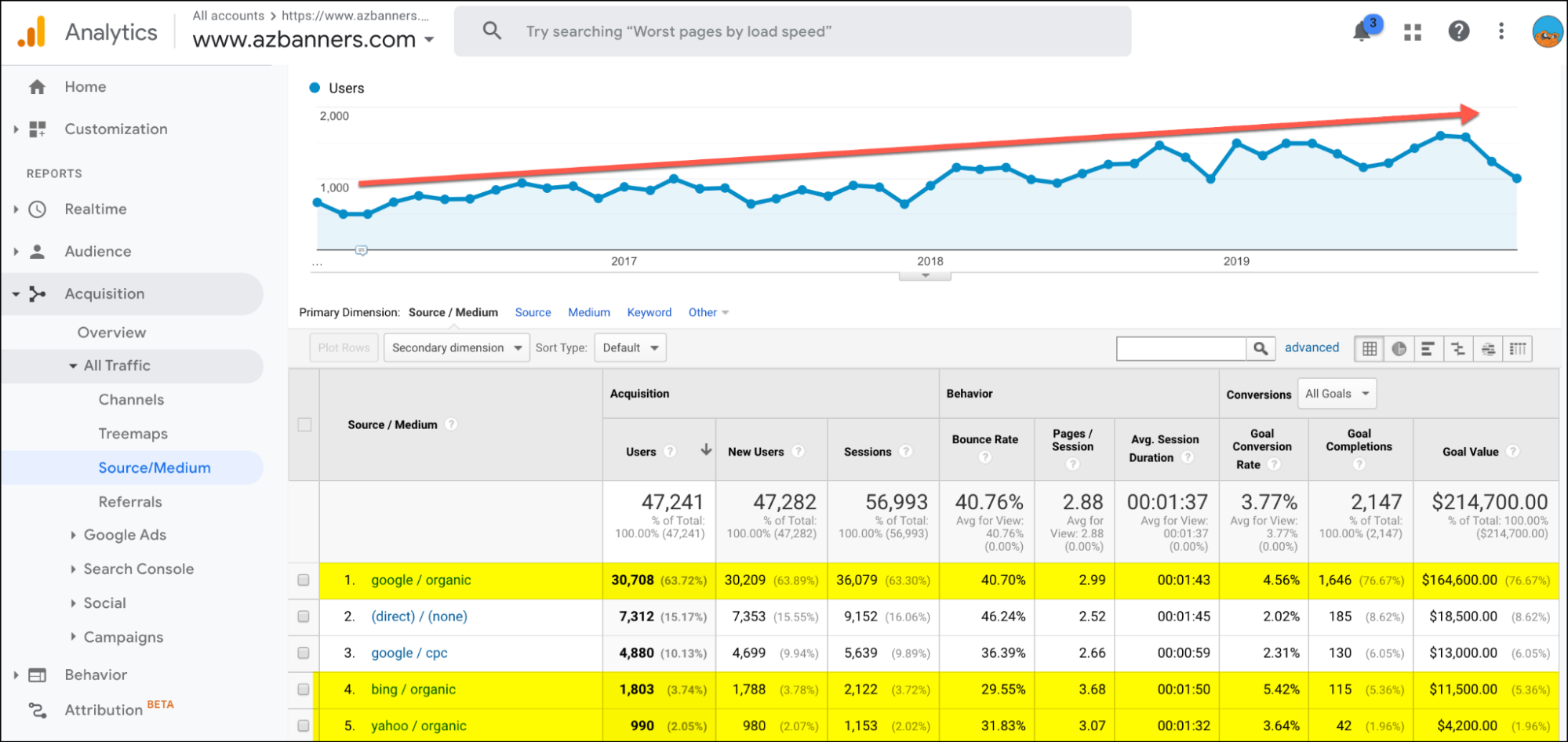Check the (direct) / (none) row checkbox
The height and width of the screenshot is (742, 1568).
(x=304, y=617)
